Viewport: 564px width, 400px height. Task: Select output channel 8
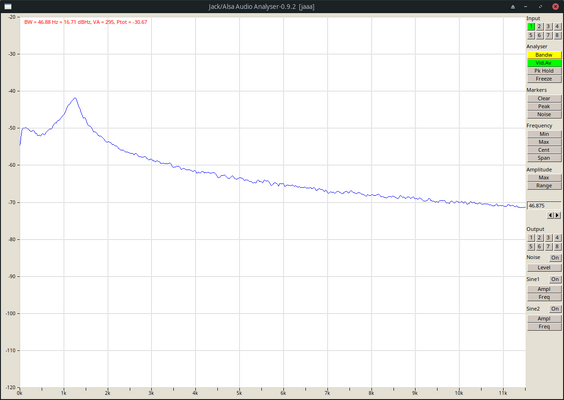click(x=557, y=246)
